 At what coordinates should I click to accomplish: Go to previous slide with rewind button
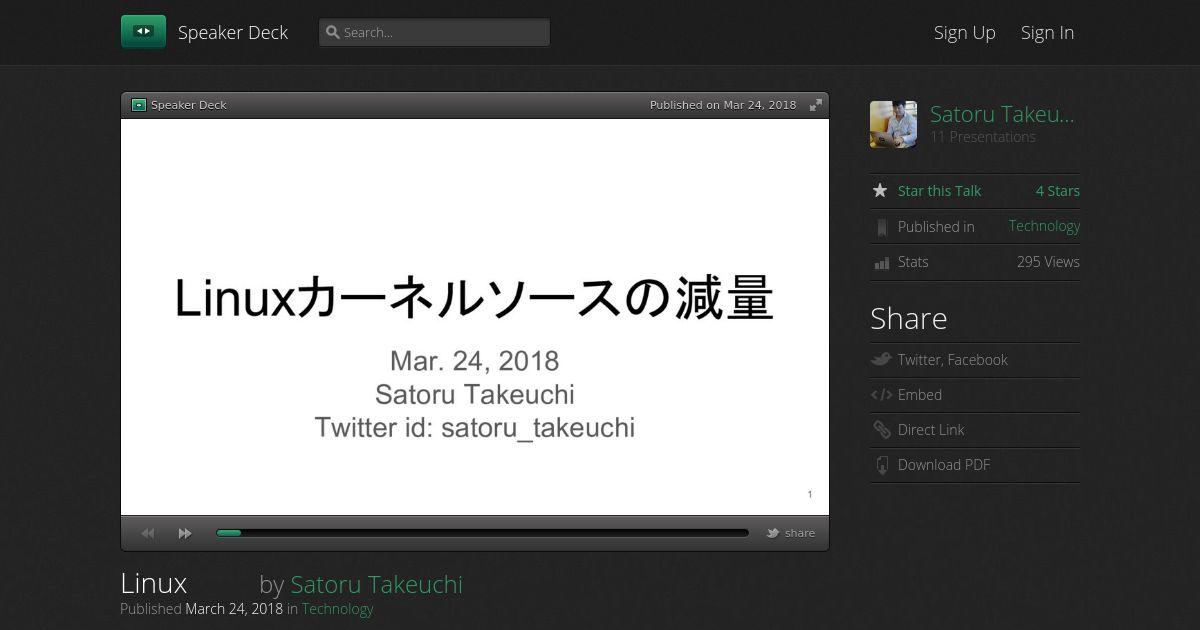click(x=148, y=533)
